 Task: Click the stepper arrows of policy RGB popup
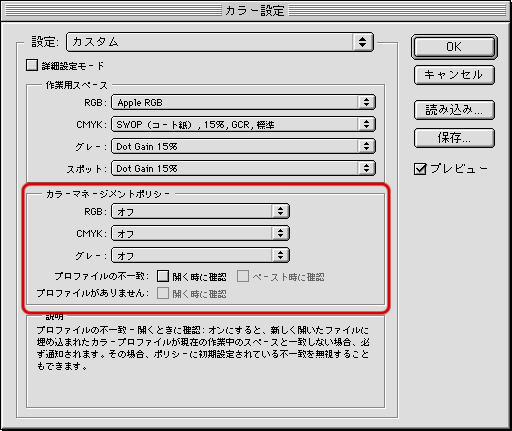click(281, 211)
